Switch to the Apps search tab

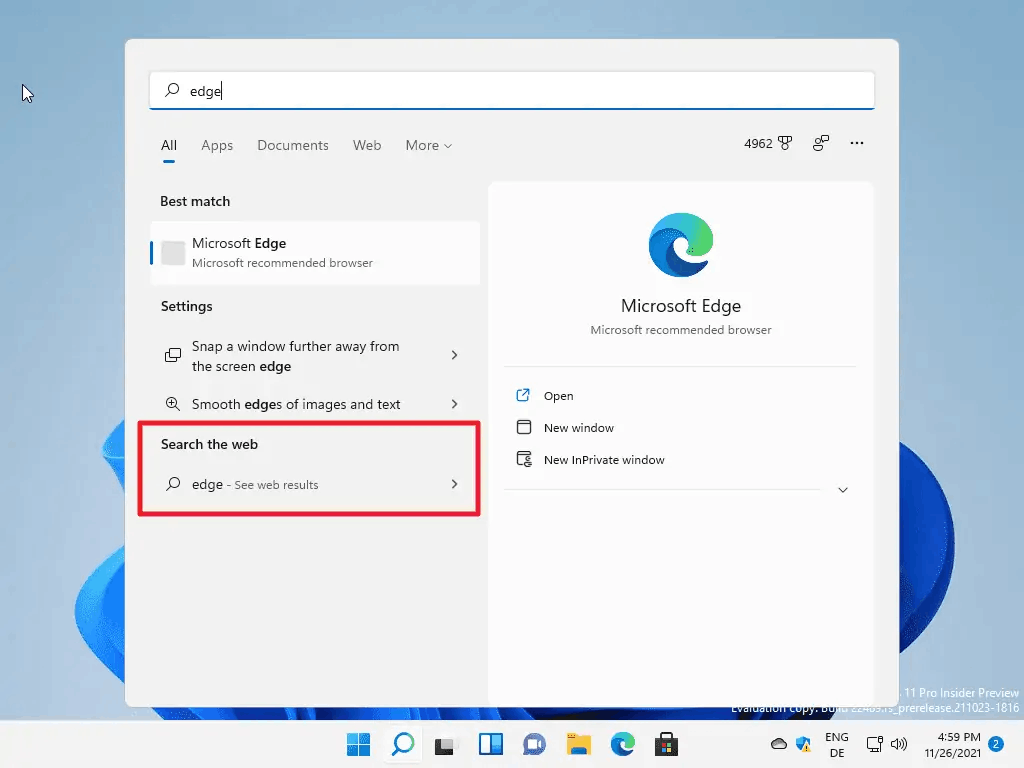217,145
